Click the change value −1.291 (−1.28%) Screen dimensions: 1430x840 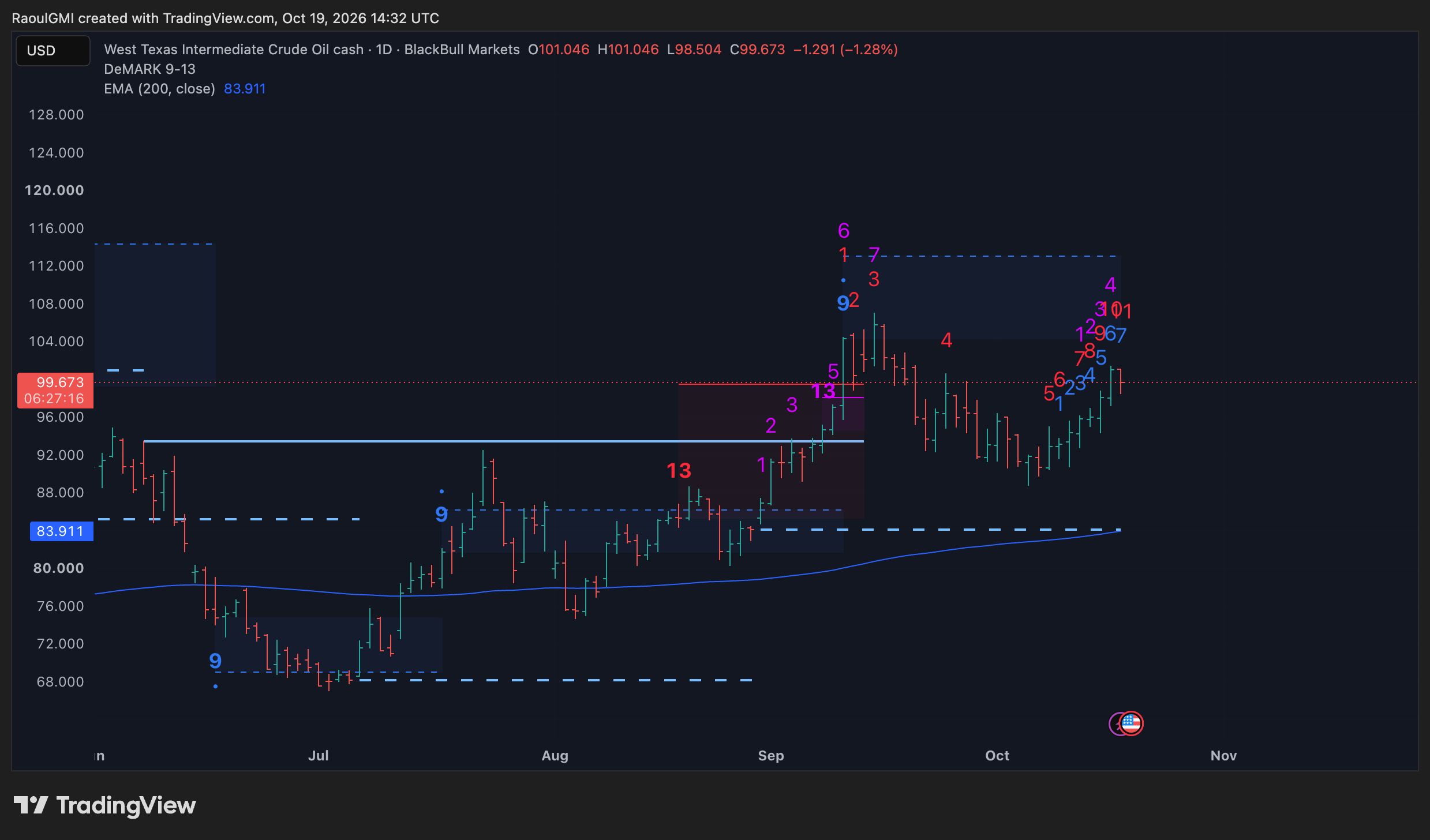[x=845, y=50]
